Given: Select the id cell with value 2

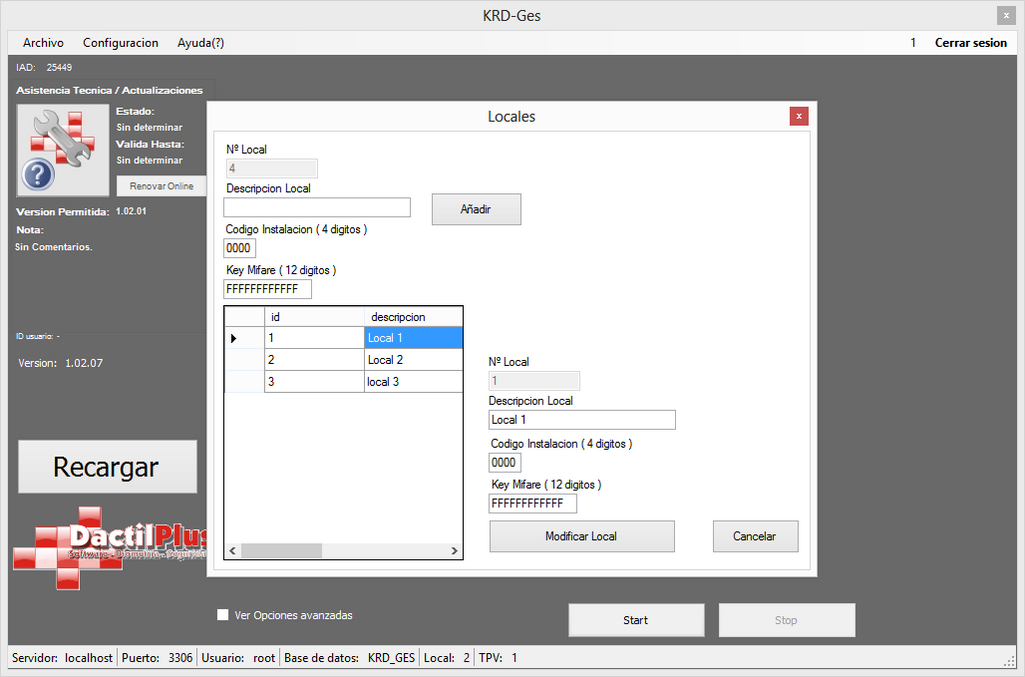Looking at the screenshot, I should point(314,360).
